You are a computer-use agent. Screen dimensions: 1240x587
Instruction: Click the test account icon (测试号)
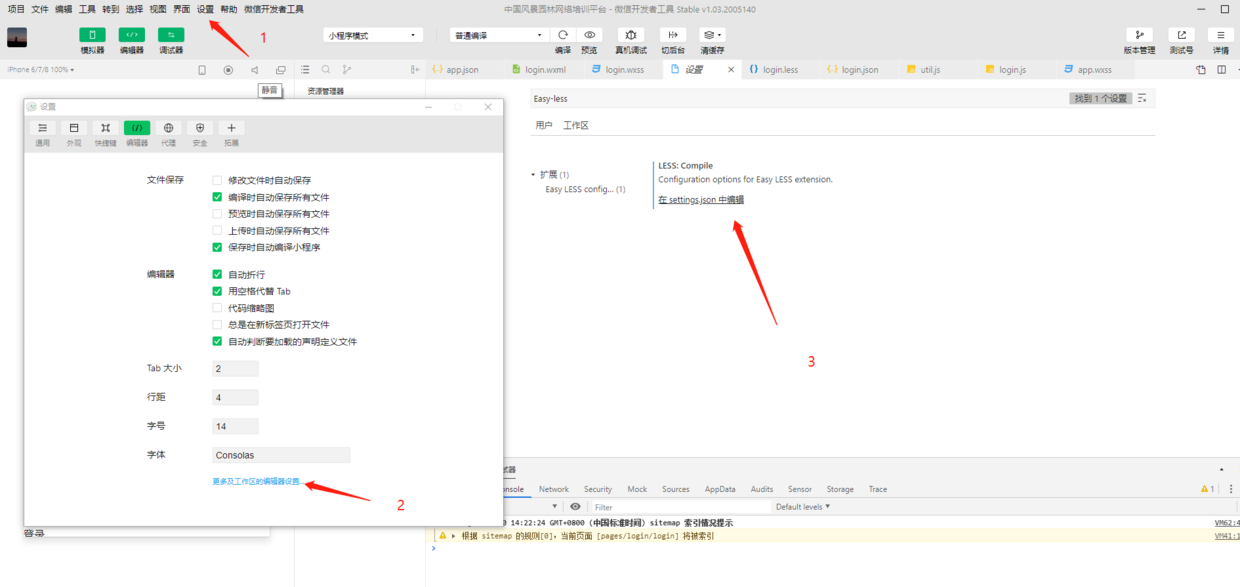click(1181, 35)
